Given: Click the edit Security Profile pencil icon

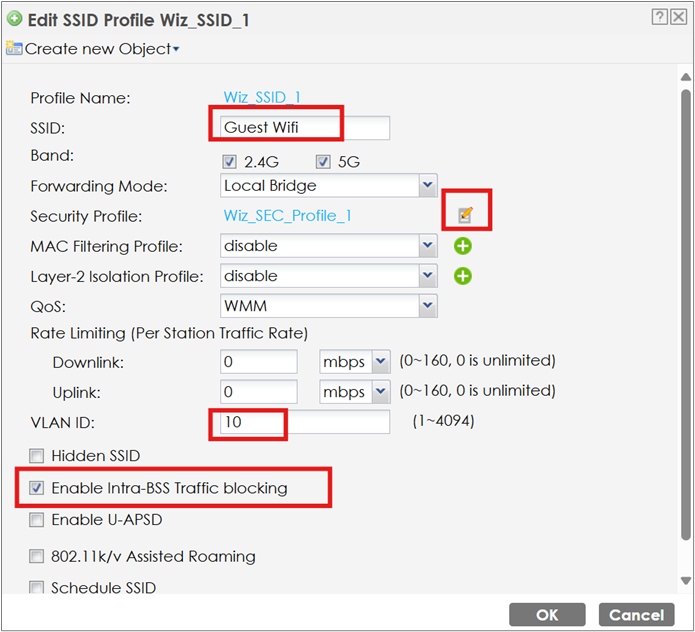Looking at the screenshot, I should (465, 215).
